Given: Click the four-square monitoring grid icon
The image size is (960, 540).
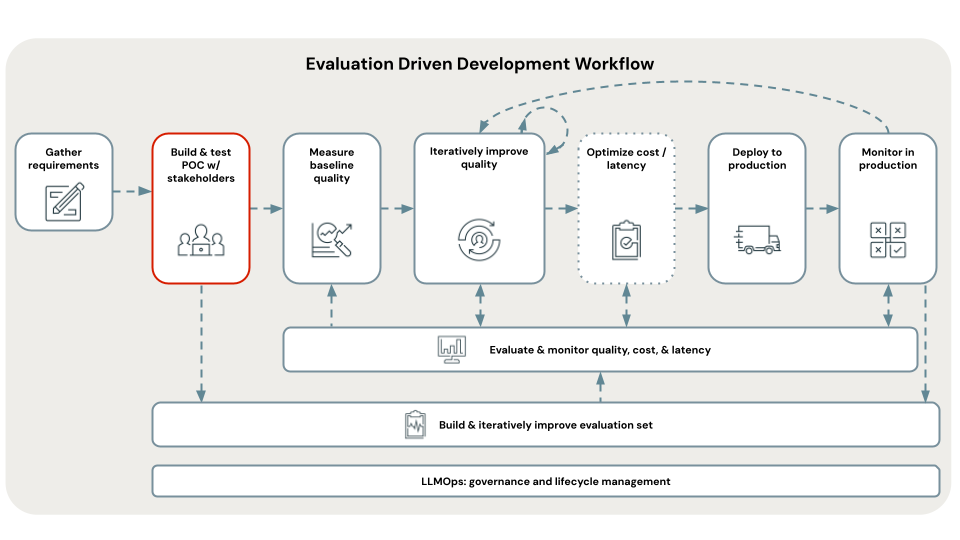Looking at the screenshot, I should 887,239.
